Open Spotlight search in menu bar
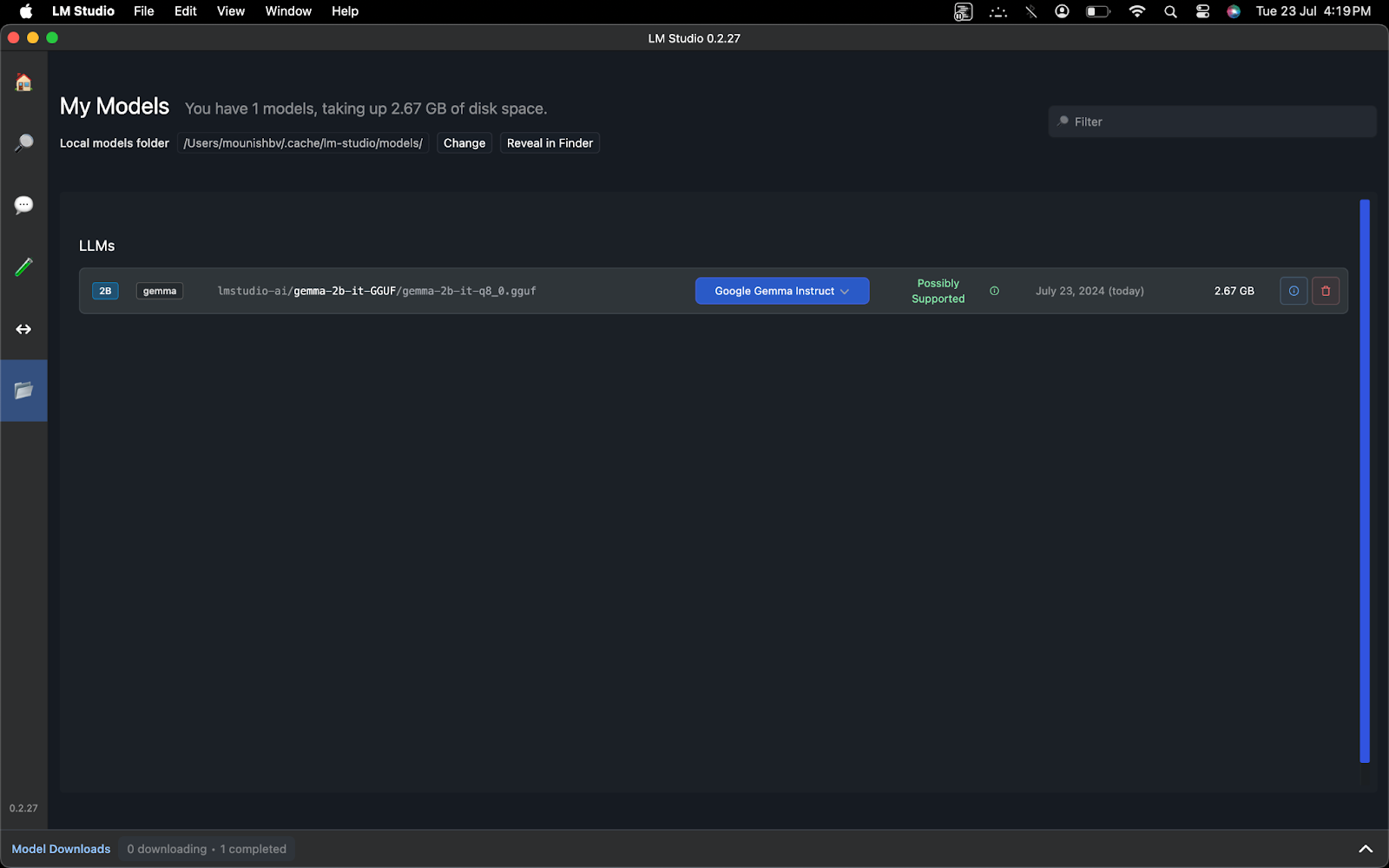 [1170, 11]
